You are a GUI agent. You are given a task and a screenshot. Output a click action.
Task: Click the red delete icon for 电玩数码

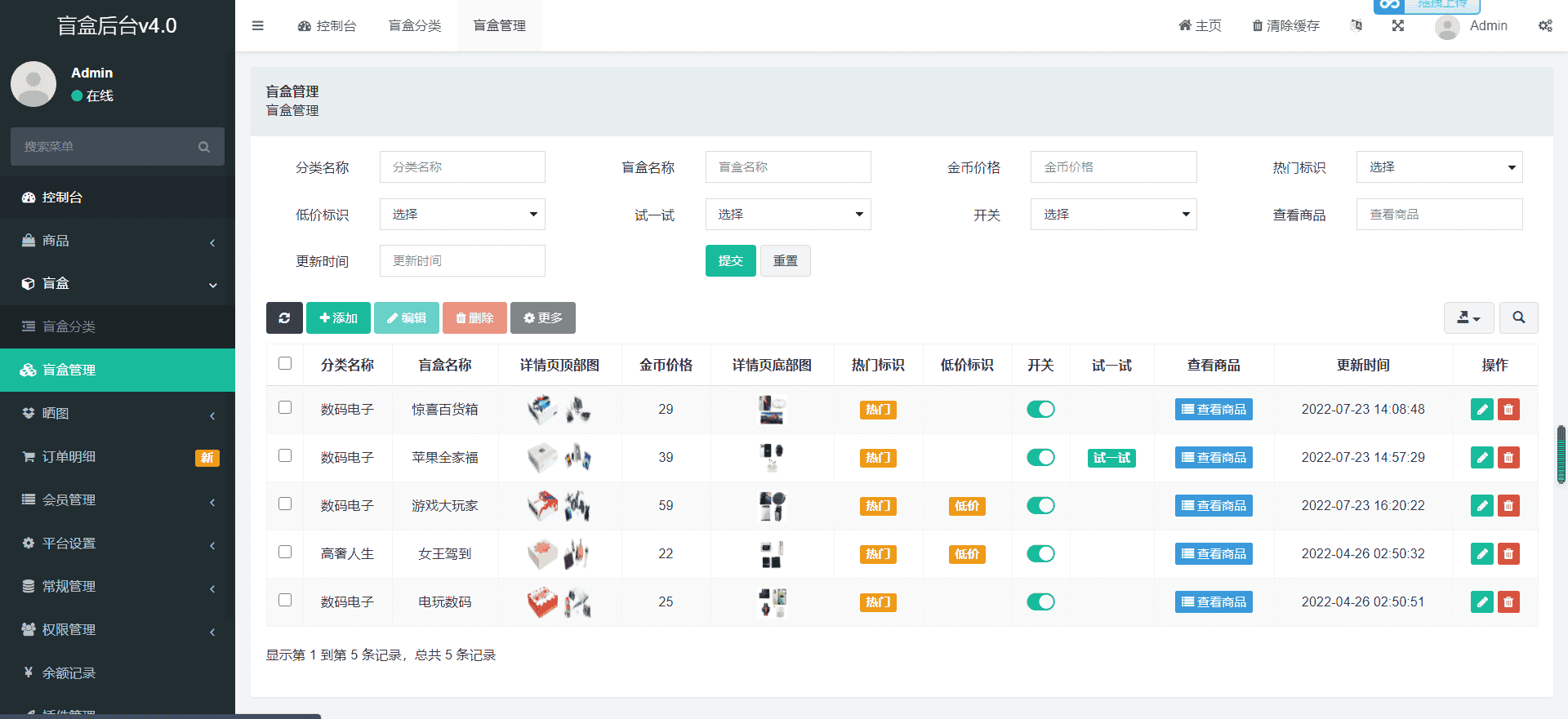[1508, 602]
